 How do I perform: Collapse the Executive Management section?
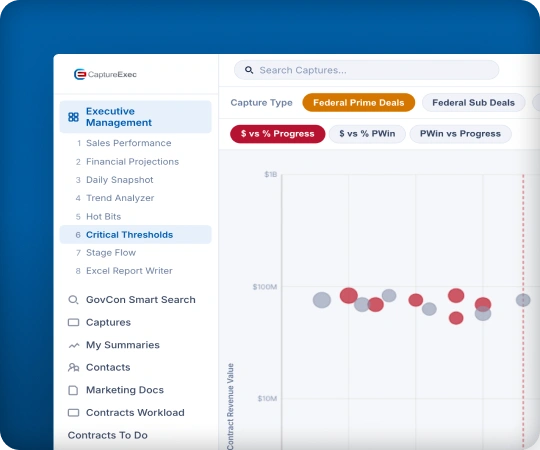(x=135, y=117)
